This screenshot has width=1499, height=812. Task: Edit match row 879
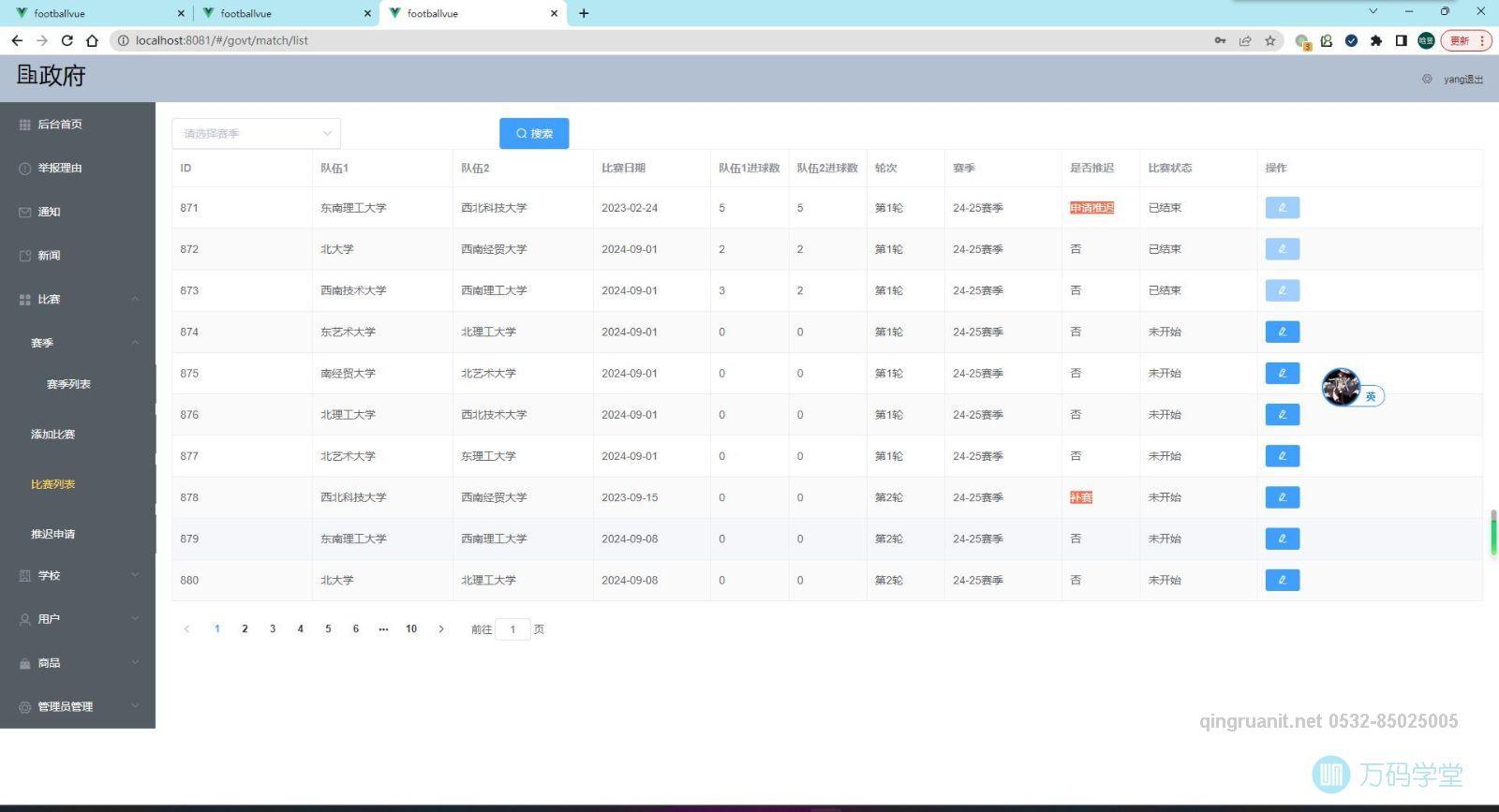coord(1282,539)
